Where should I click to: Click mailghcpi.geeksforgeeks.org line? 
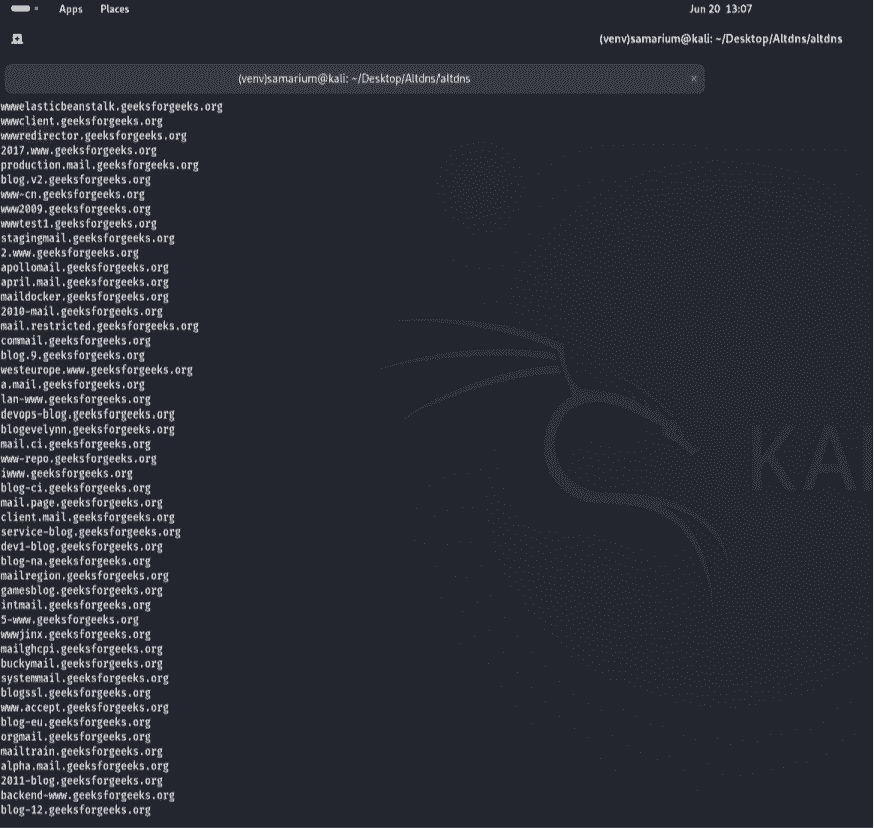pyautogui.click(x=81, y=649)
